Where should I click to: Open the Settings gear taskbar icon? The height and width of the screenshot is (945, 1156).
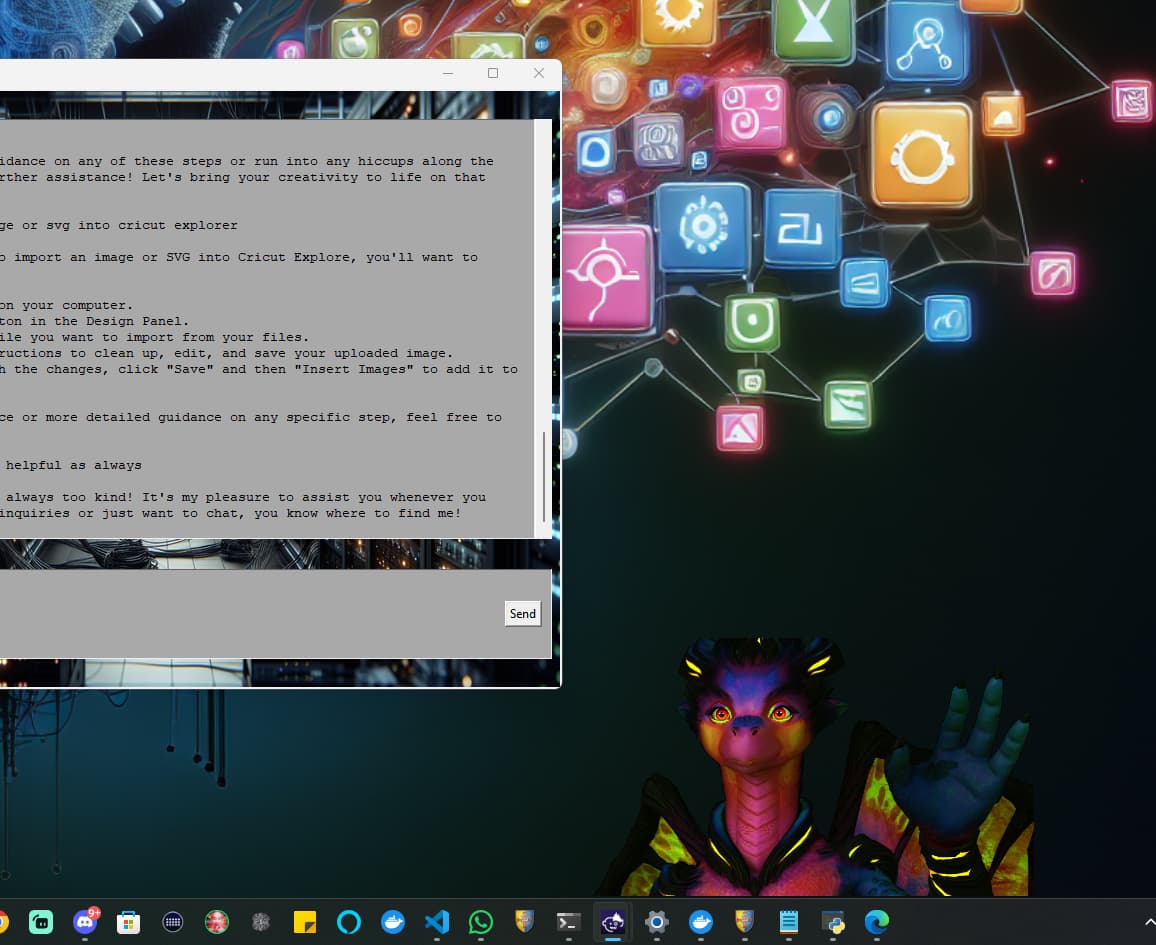656,921
